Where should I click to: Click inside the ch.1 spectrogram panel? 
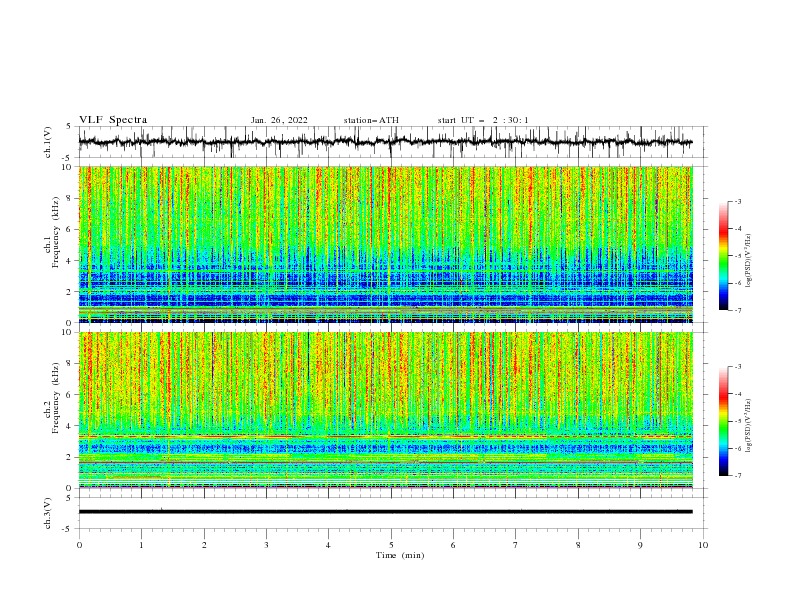[x=385, y=244]
